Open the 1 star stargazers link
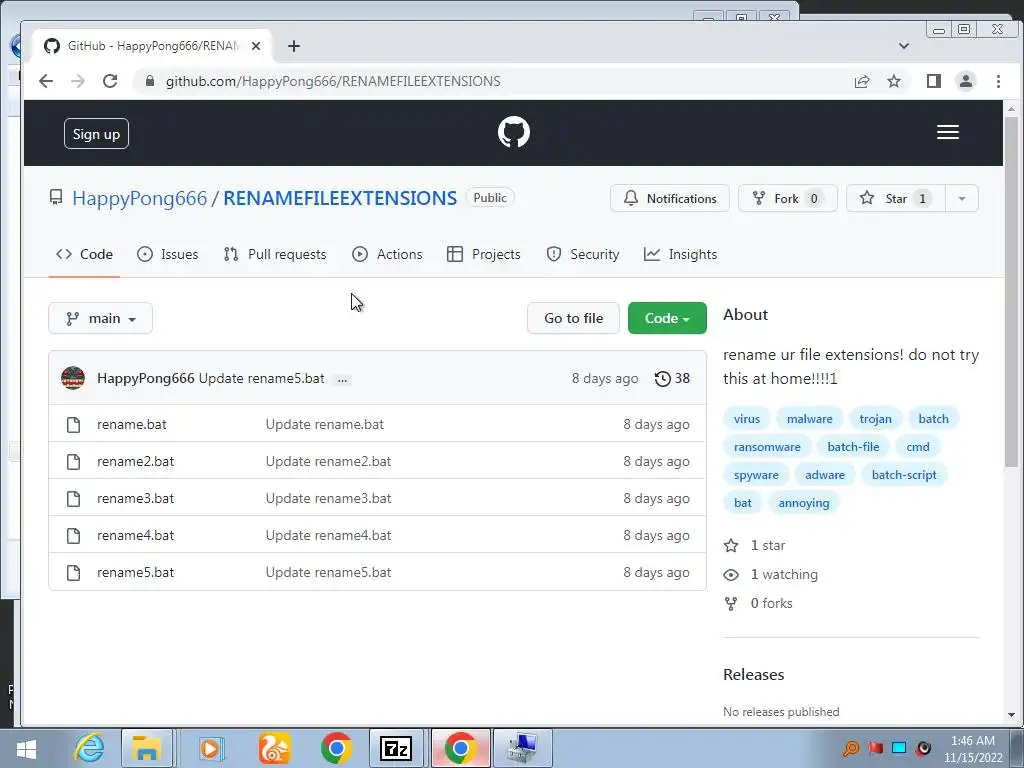Screen dimensions: 1024x768 pos(754,545)
